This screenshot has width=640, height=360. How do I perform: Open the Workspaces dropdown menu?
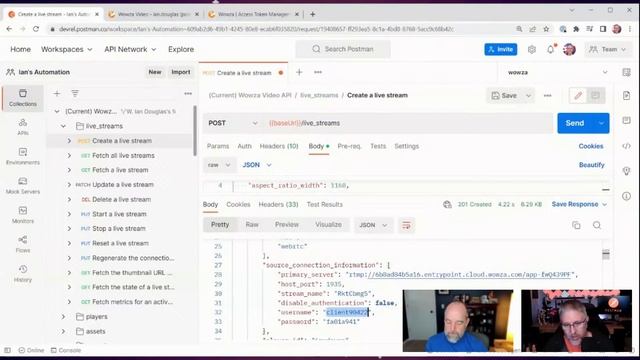67,49
